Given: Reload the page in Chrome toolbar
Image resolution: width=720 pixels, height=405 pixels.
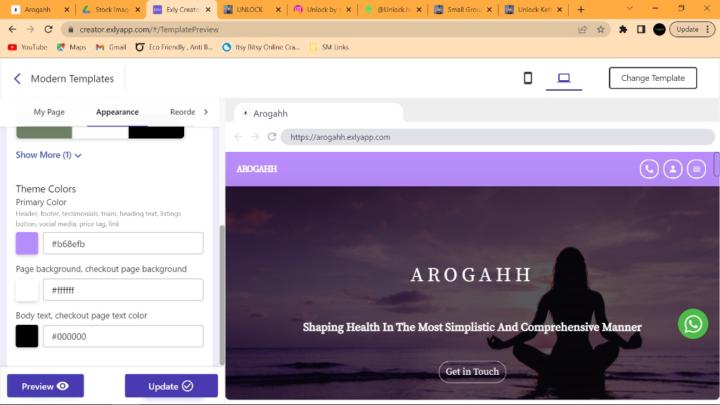Looking at the screenshot, I should pos(48,29).
